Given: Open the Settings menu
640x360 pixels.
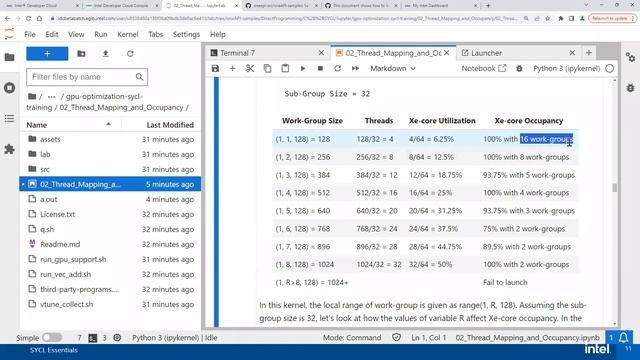Looking at the screenshot, I should [x=186, y=34].
